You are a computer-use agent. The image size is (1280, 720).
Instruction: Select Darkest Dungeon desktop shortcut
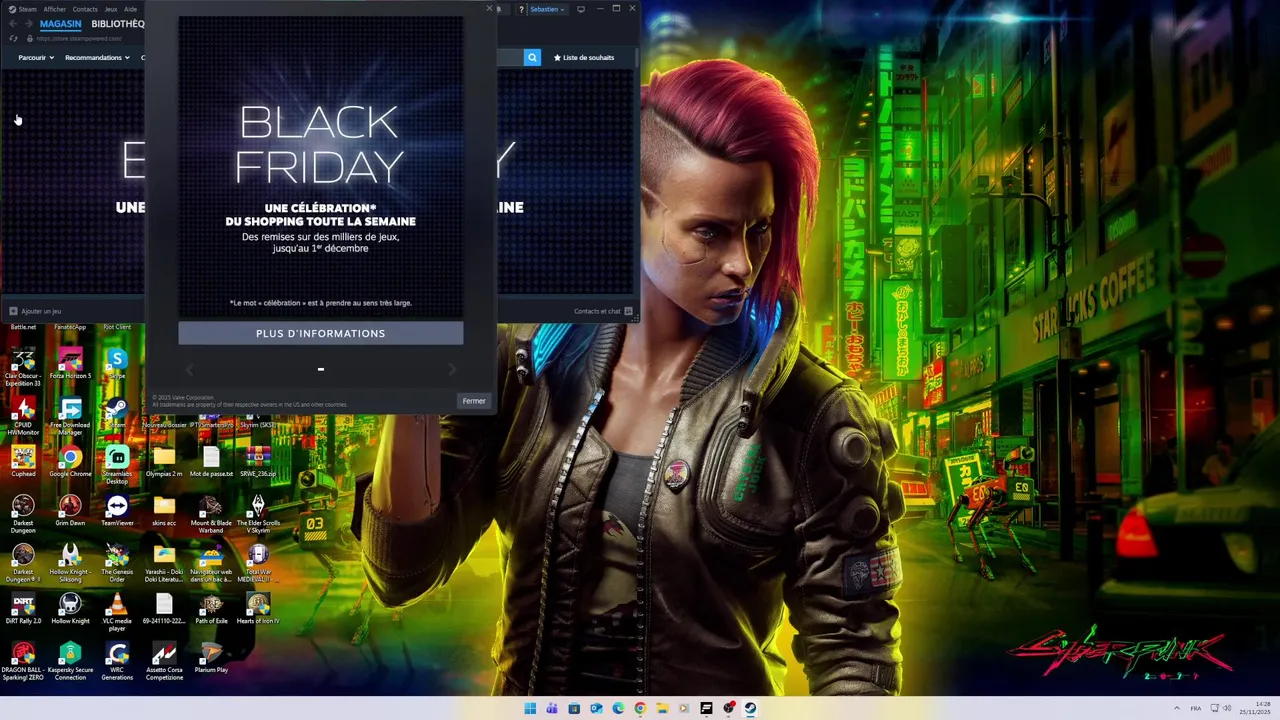[x=23, y=515]
